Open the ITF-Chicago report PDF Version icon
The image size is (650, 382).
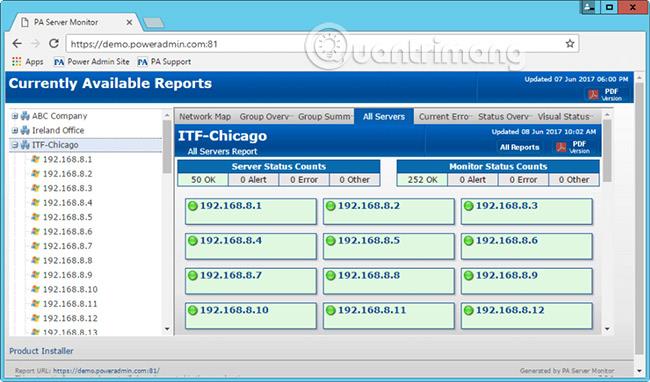click(561, 147)
